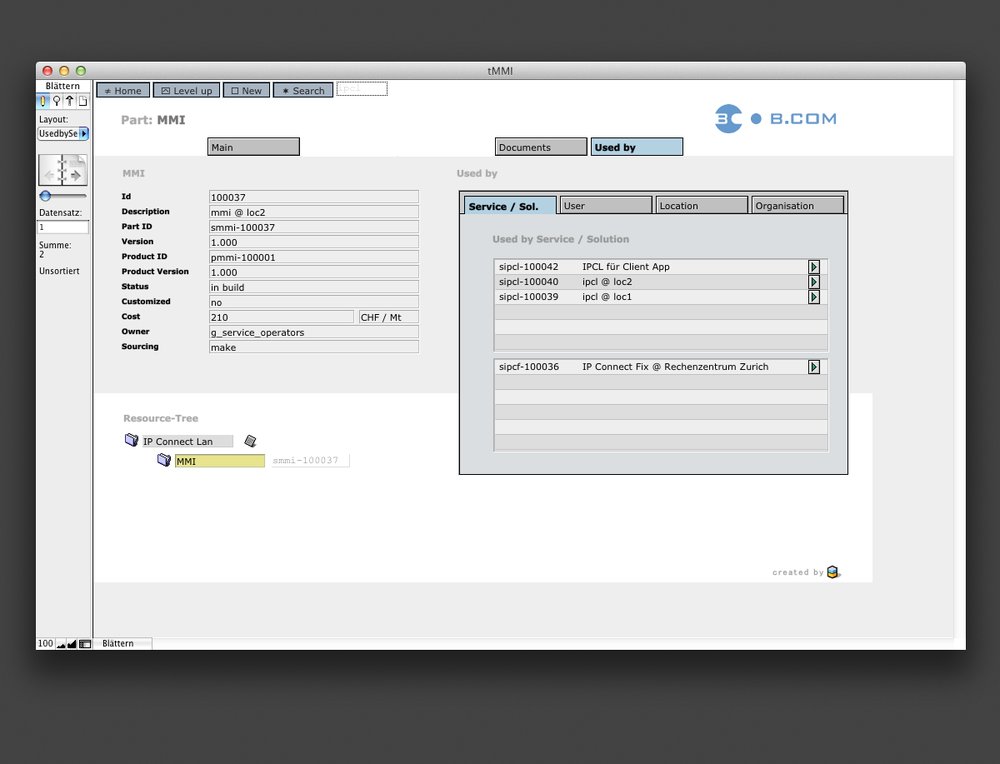Click ipcl @ loc1 service entry
Screen dimensions: 1000x764
coord(607,297)
